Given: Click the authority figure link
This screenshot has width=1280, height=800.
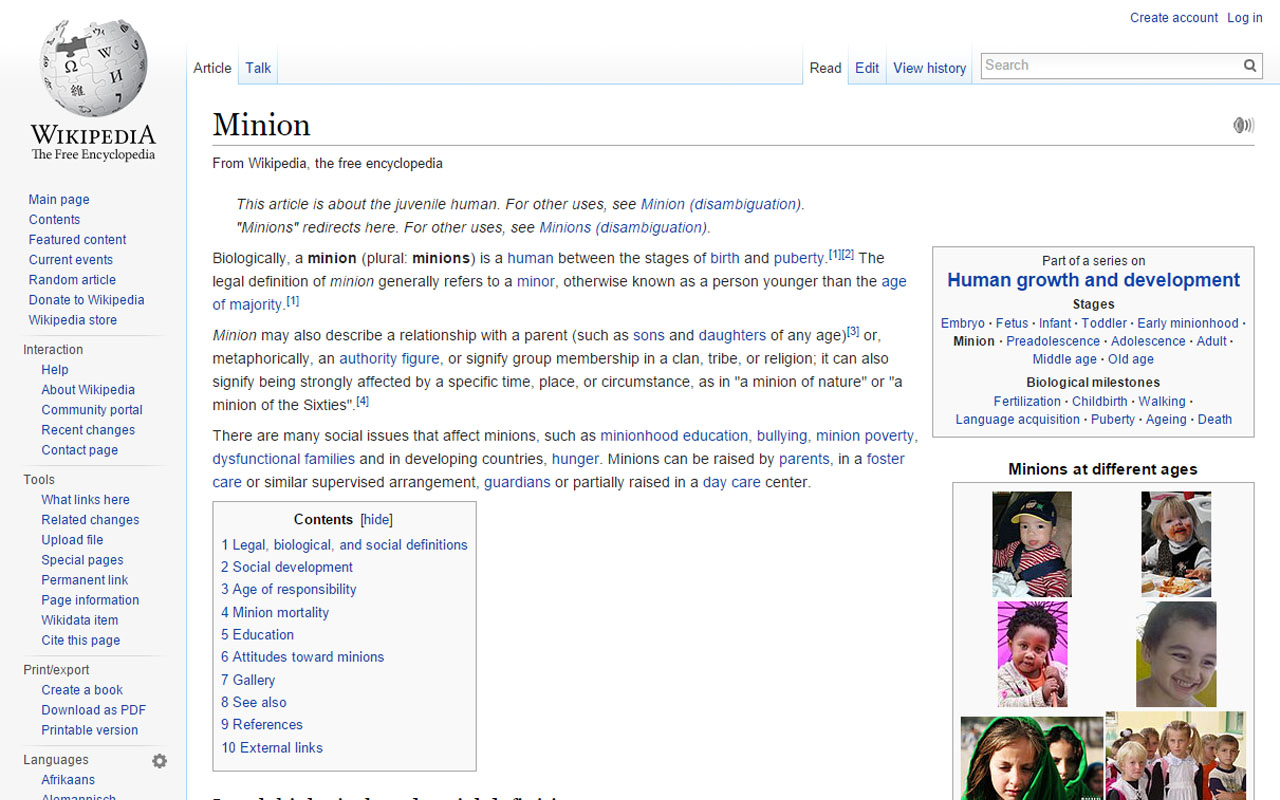Looking at the screenshot, I should (x=389, y=359).
